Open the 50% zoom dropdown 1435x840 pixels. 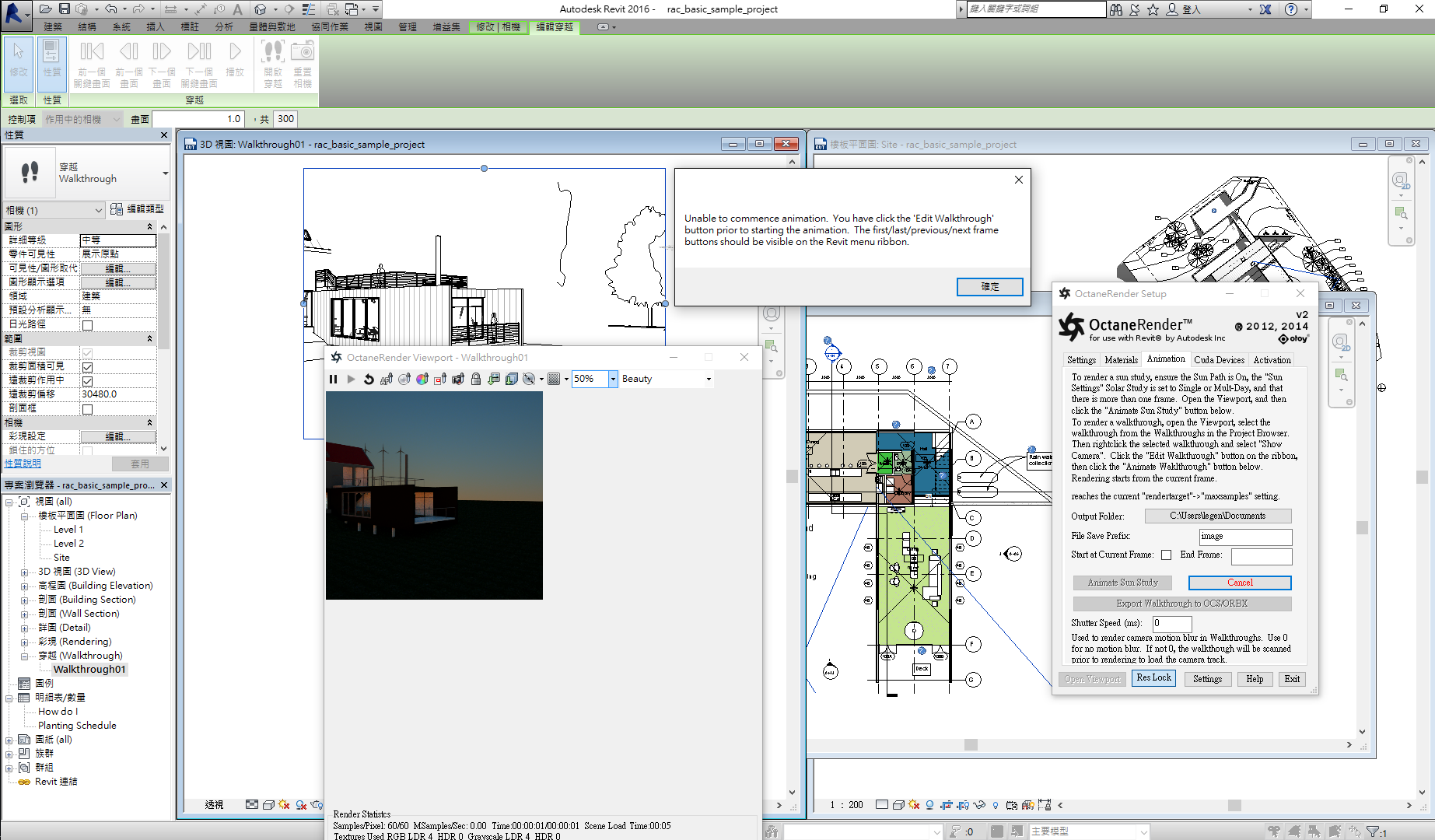(x=613, y=379)
